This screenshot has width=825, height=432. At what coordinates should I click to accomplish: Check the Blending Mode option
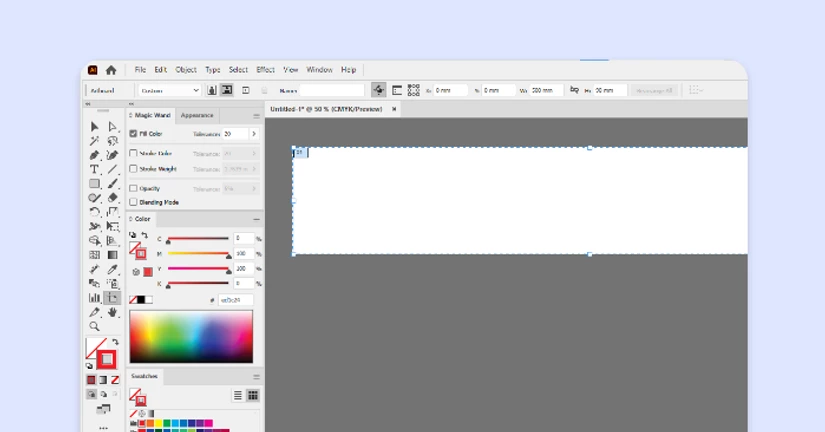[133, 202]
